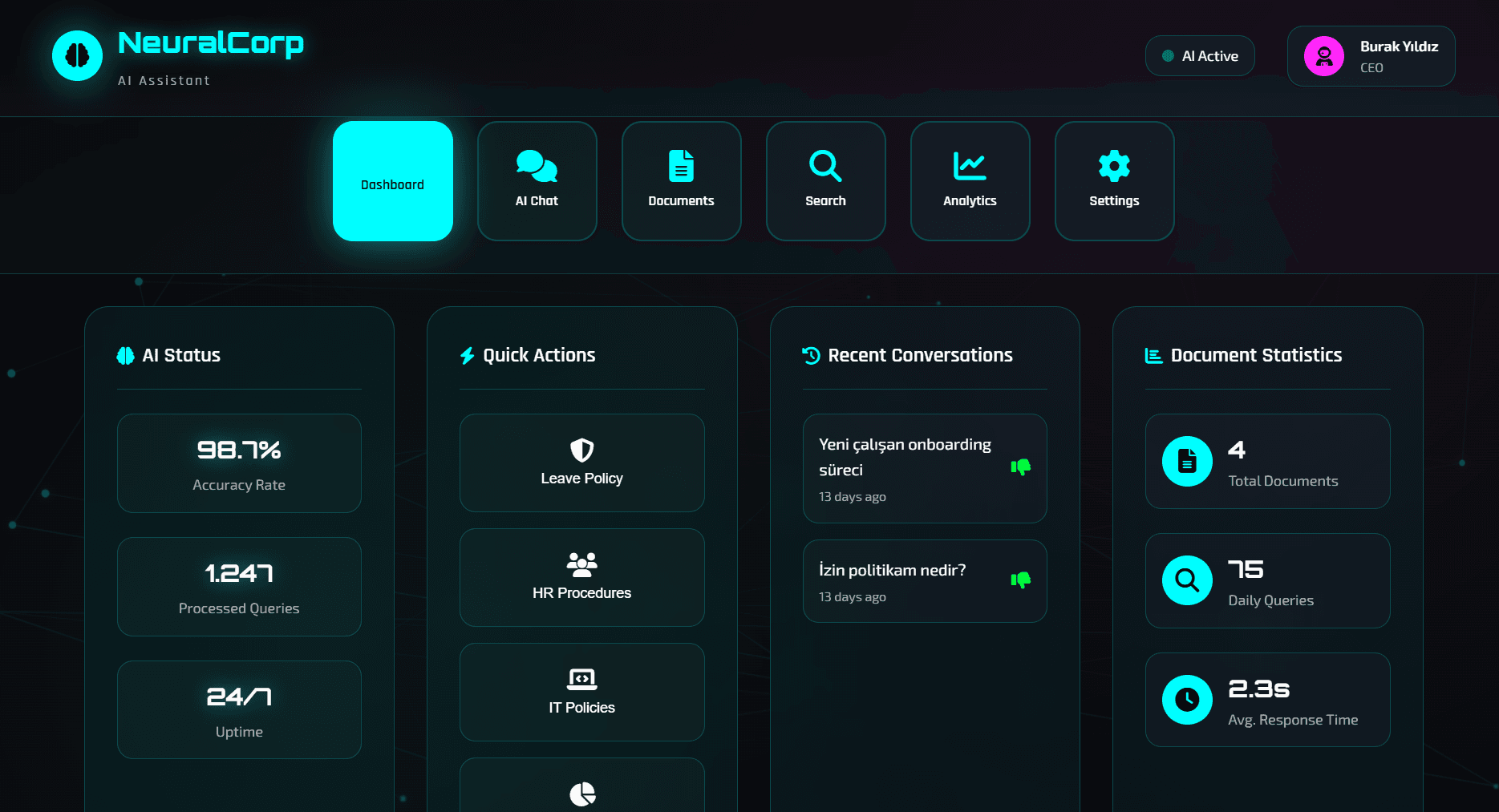Click the NeuralCorp brain logo icon
Screen dimensions: 1499x812
[x=77, y=55]
